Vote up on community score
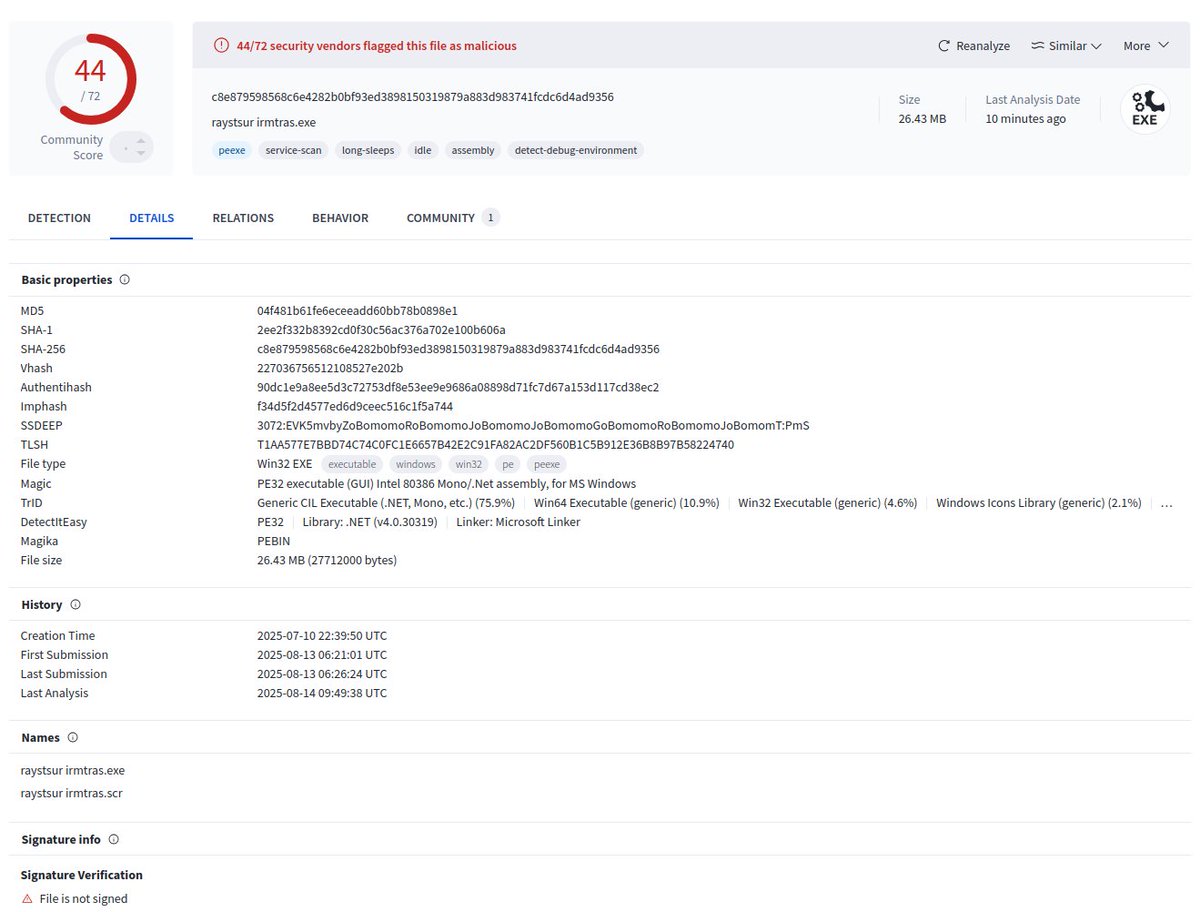The width and height of the screenshot is (1200, 912). (x=141, y=141)
